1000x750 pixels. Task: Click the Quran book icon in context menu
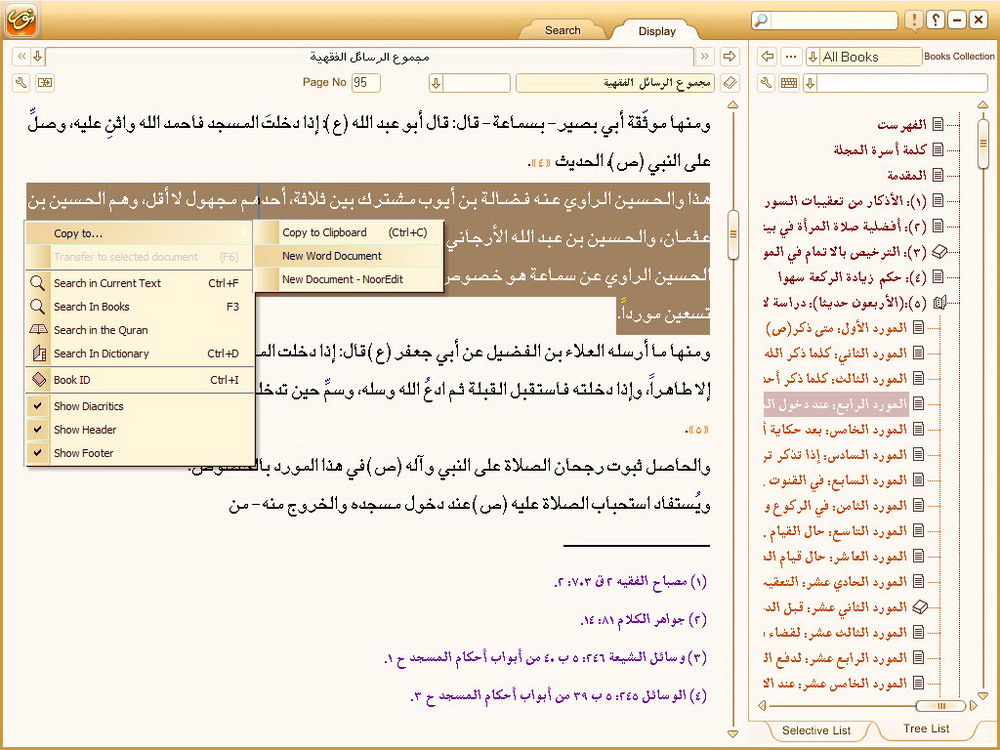38,330
